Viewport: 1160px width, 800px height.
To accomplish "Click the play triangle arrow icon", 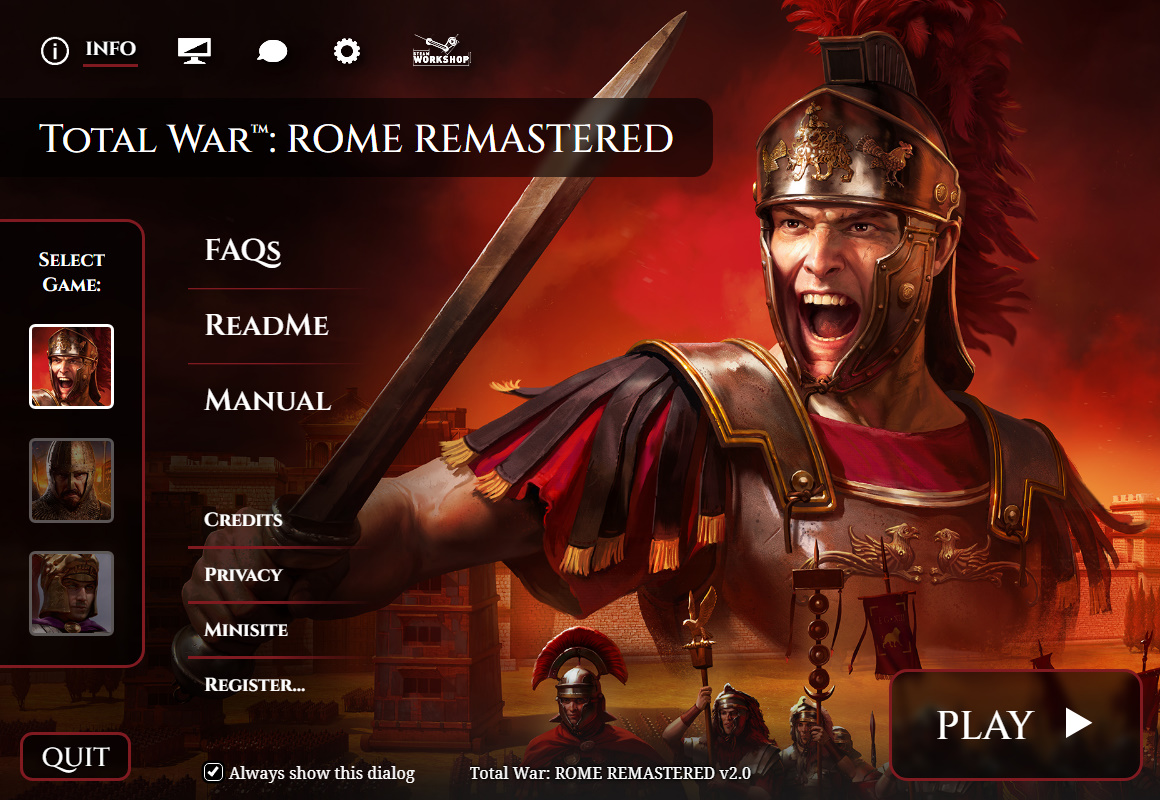I will (x=1078, y=723).
